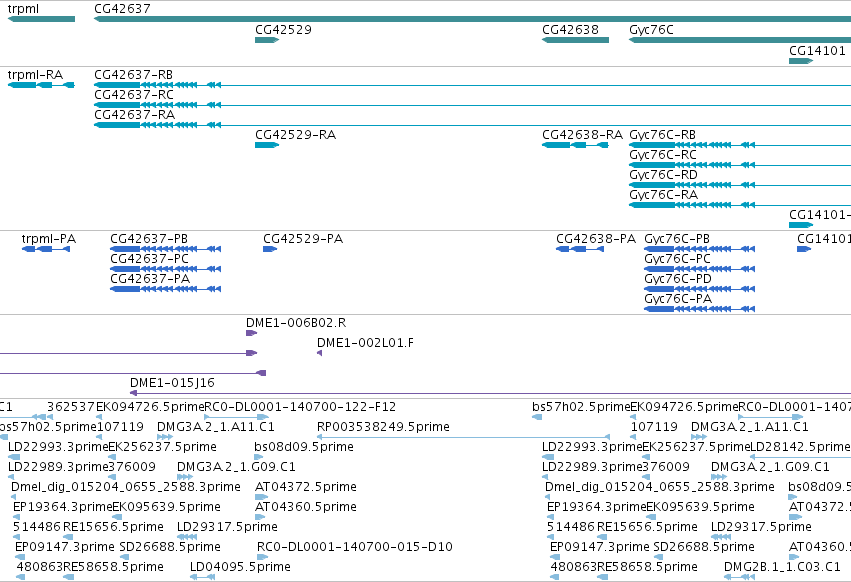Image resolution: width=851 pixels, height=582 pixels.
Task: Click transcript CG42638-RA label
Action: click(582, 135)
